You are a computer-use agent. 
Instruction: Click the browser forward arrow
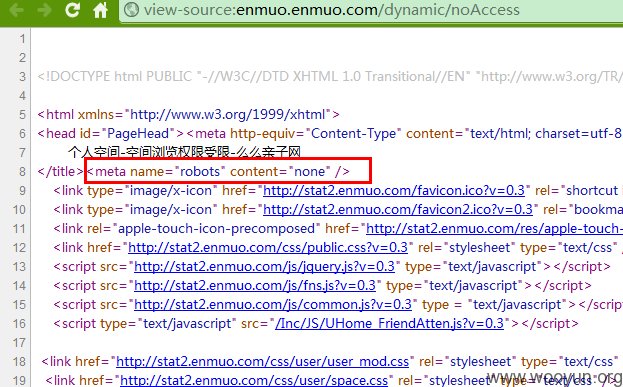coord(44,10)
